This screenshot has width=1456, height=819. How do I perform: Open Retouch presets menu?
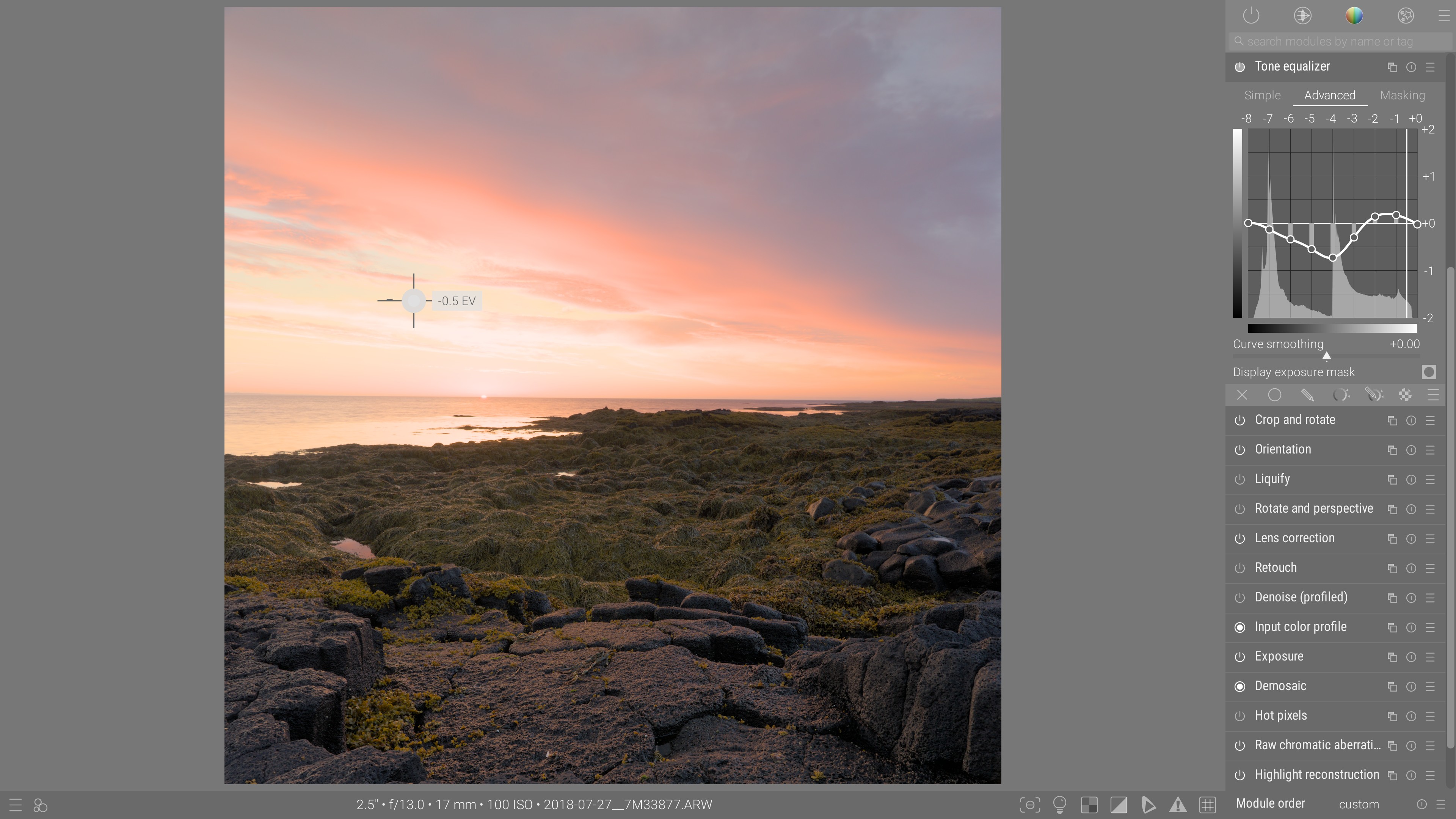tap(1430, 568)
